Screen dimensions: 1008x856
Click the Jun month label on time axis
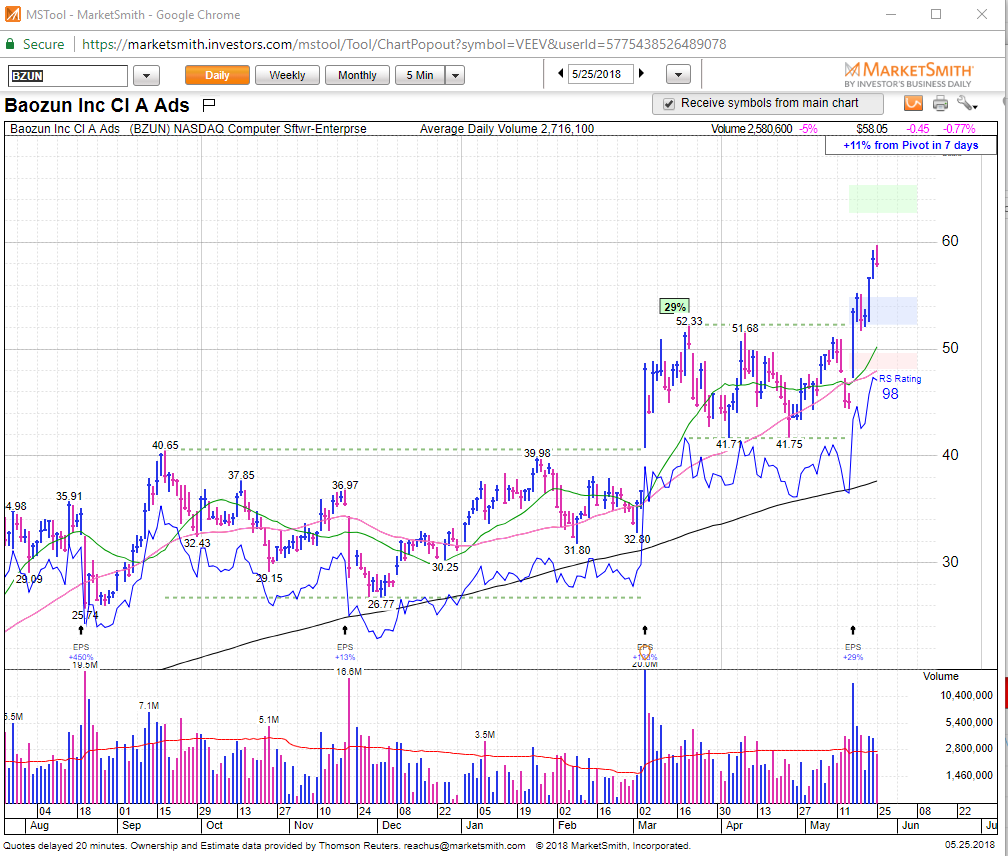tap(910, 825)
